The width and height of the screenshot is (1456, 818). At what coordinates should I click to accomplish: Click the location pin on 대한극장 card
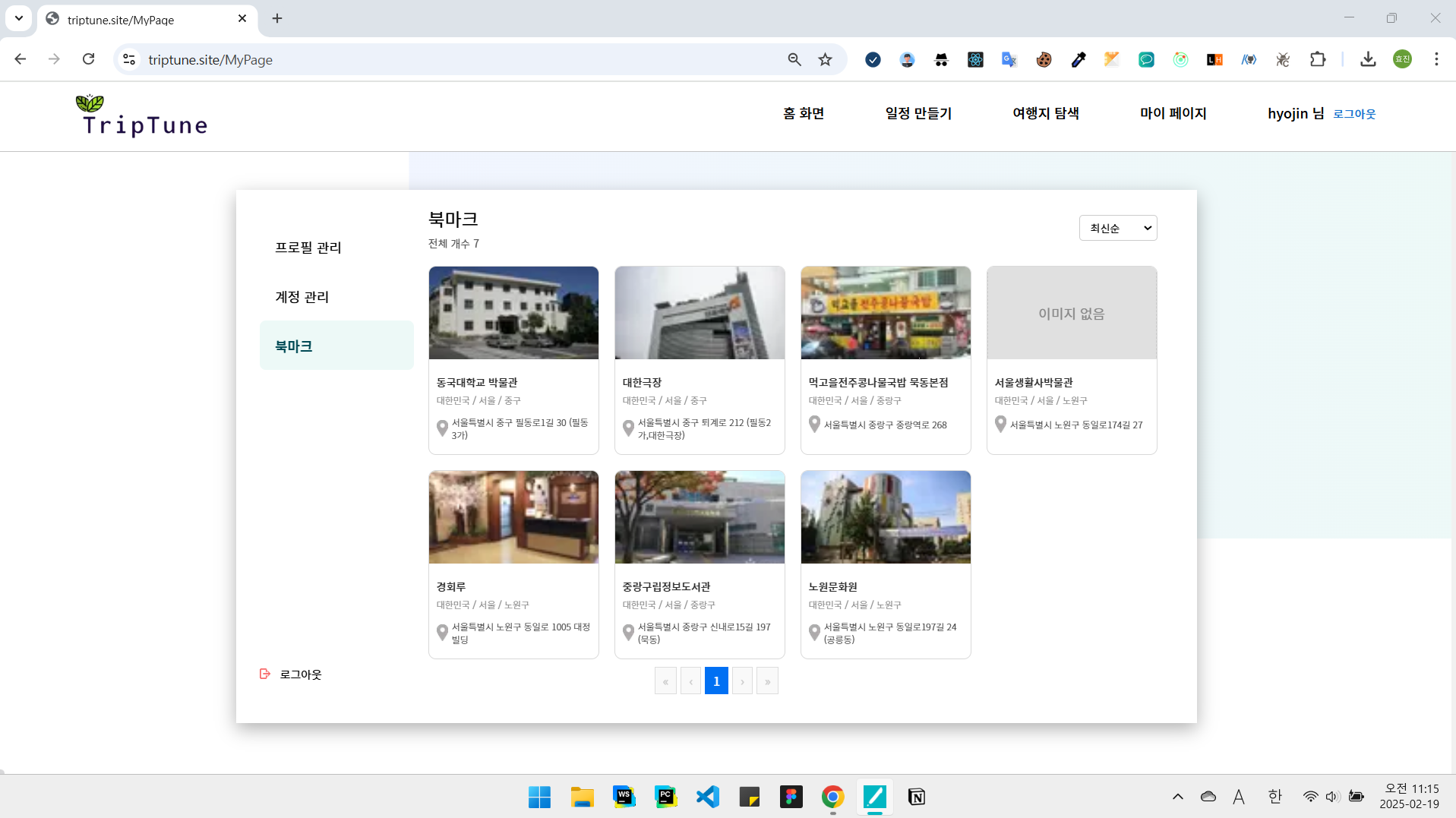tap(628, 428)
